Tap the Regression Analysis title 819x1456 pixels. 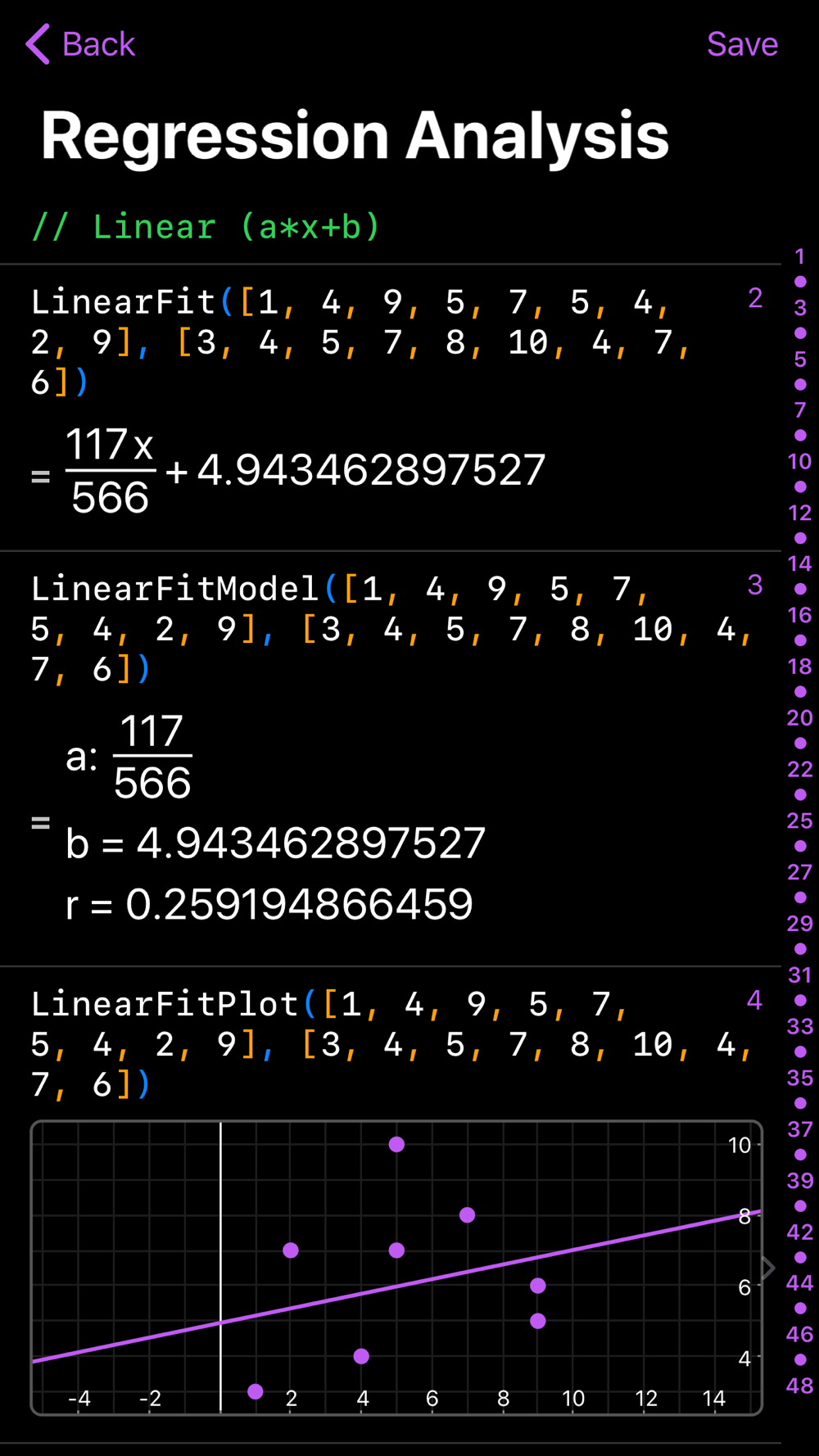(355, 136)
